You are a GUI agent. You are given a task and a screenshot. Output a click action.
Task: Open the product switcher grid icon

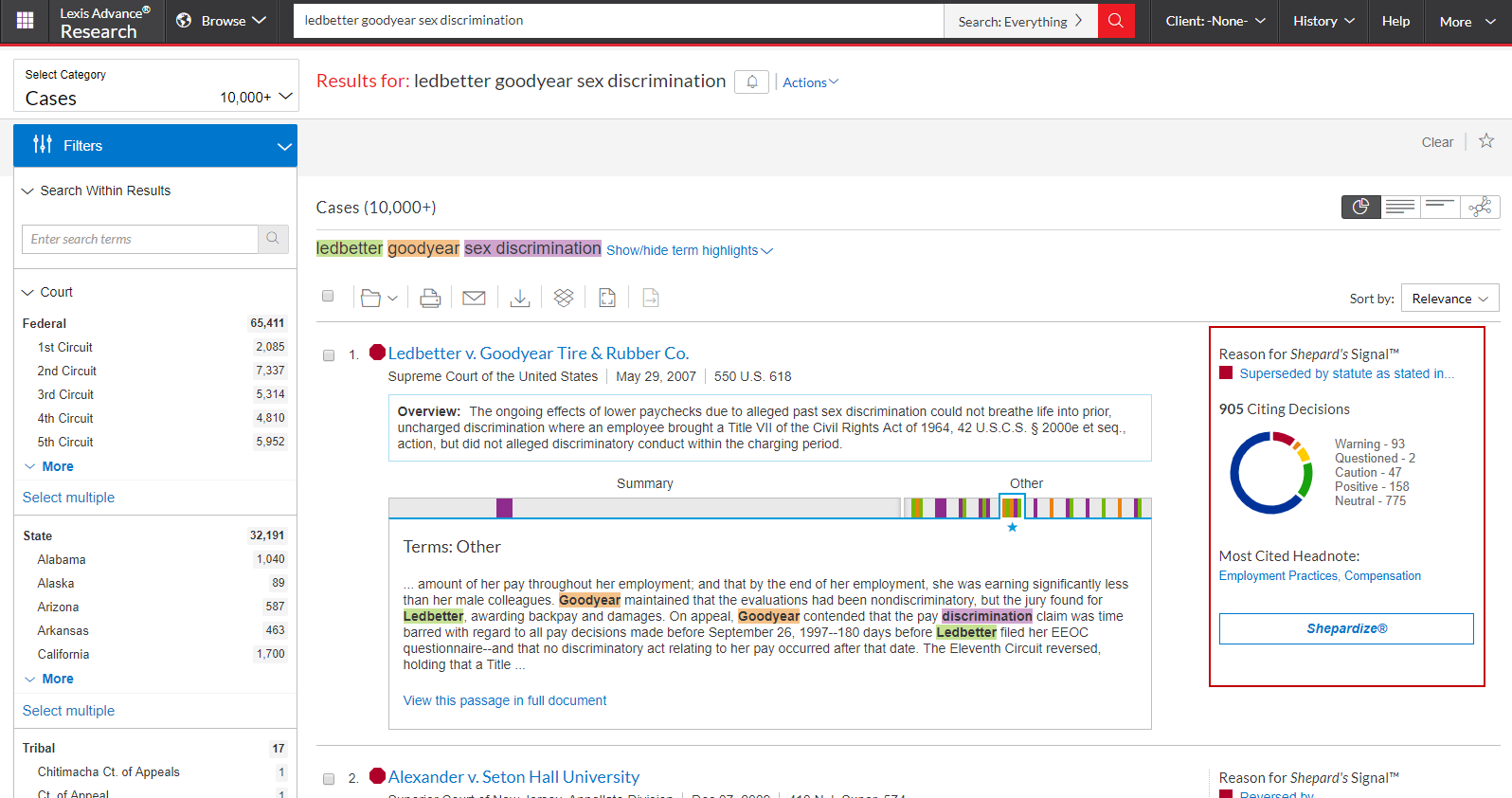pos(26,21)
